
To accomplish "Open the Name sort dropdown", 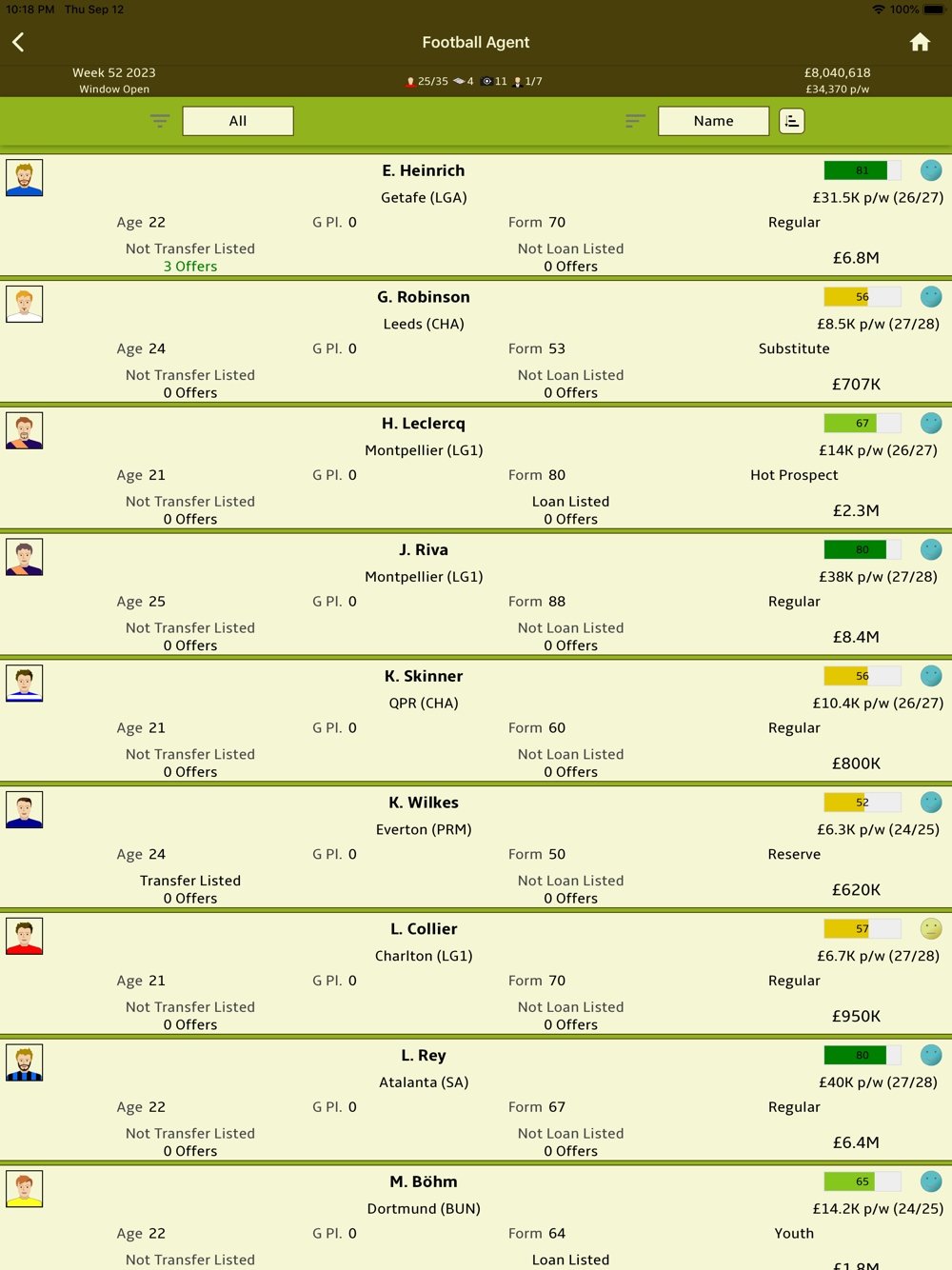I will pyautogui.click(x=713, y=121).
